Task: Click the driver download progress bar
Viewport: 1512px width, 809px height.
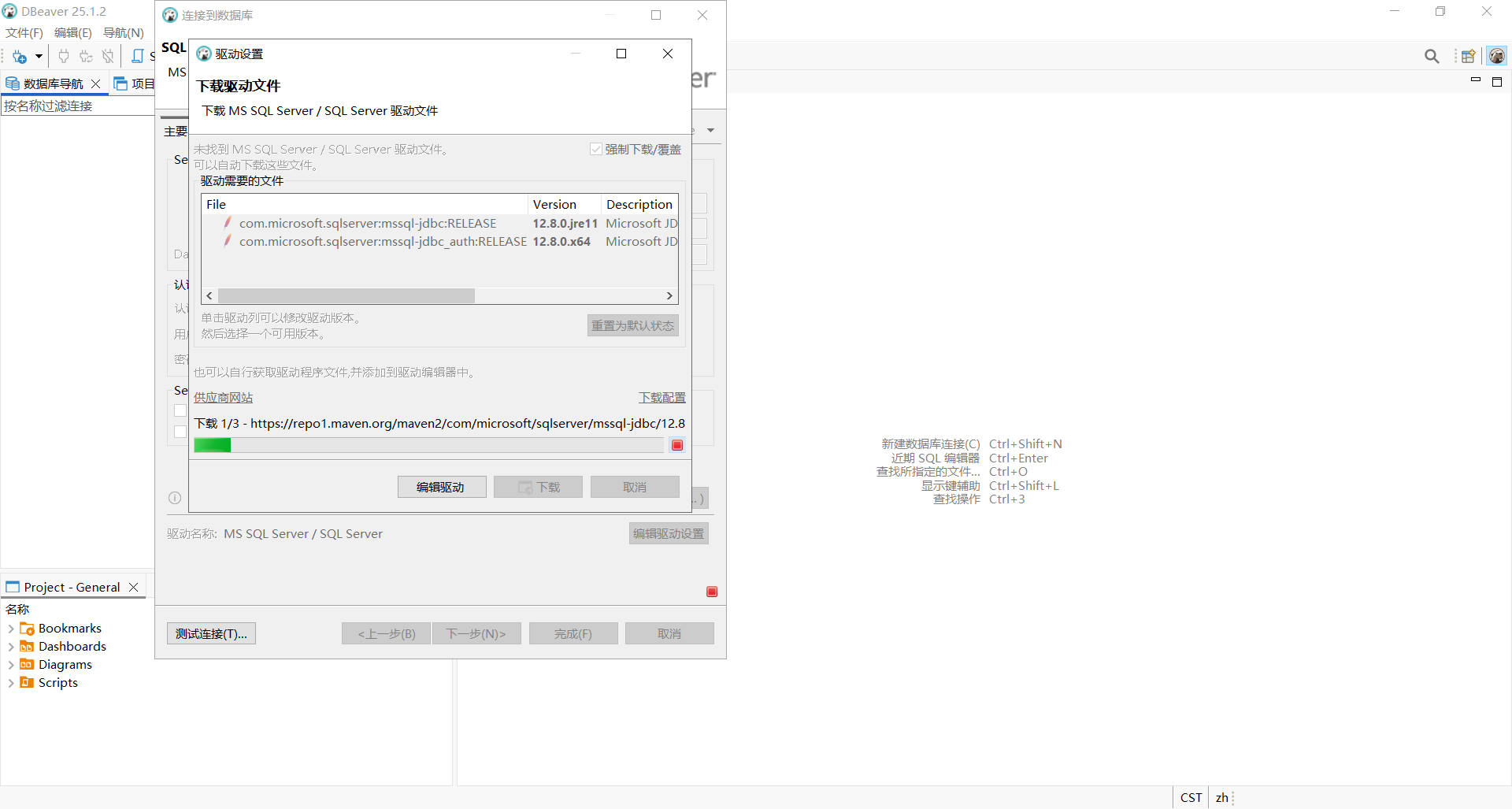Action: pos(429,445)
